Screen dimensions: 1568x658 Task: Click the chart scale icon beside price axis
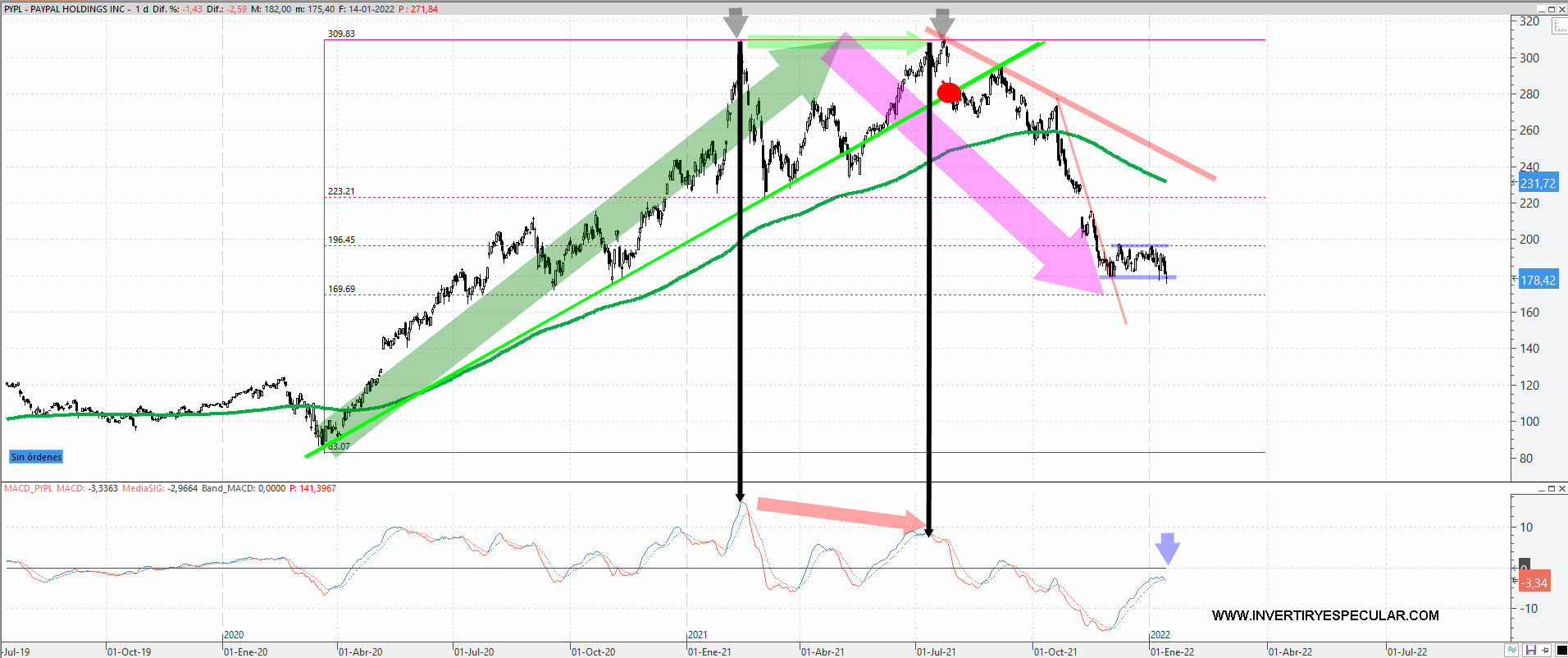click(x=1558, y=26)
